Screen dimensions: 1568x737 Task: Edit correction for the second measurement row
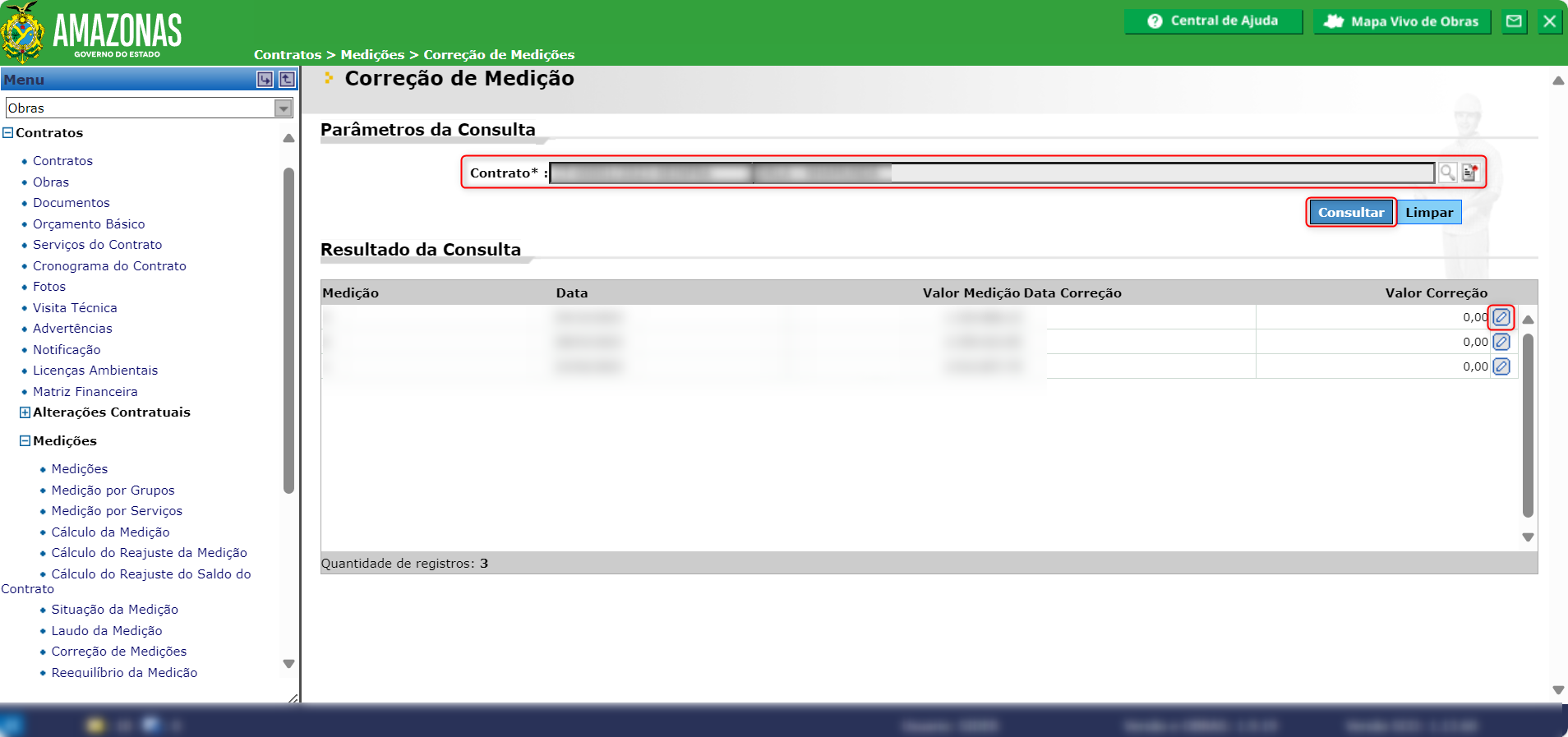point(1501,342)
